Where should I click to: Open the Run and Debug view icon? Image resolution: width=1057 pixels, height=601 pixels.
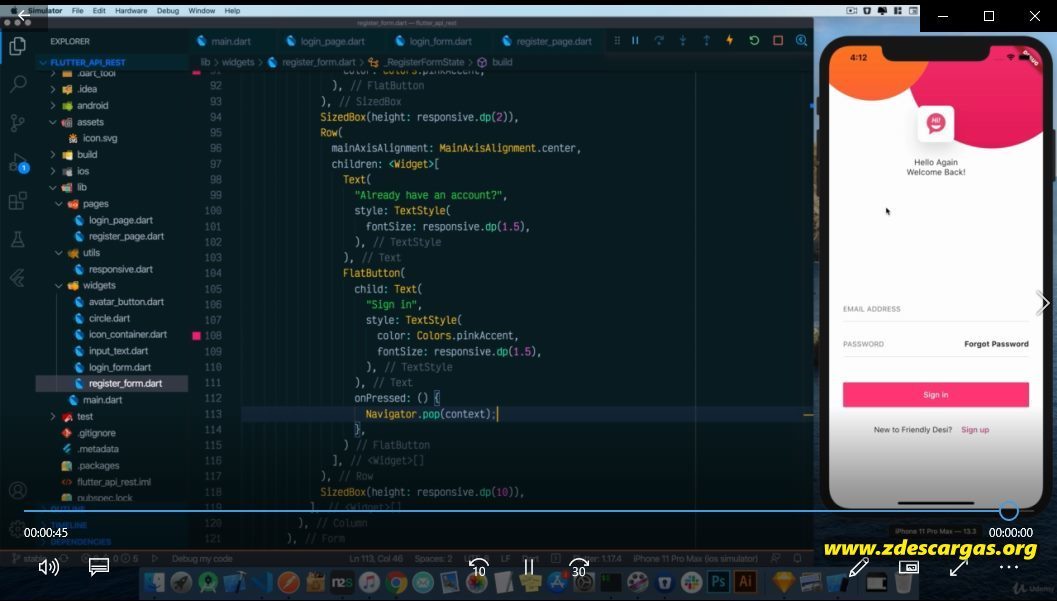[18, 162]
